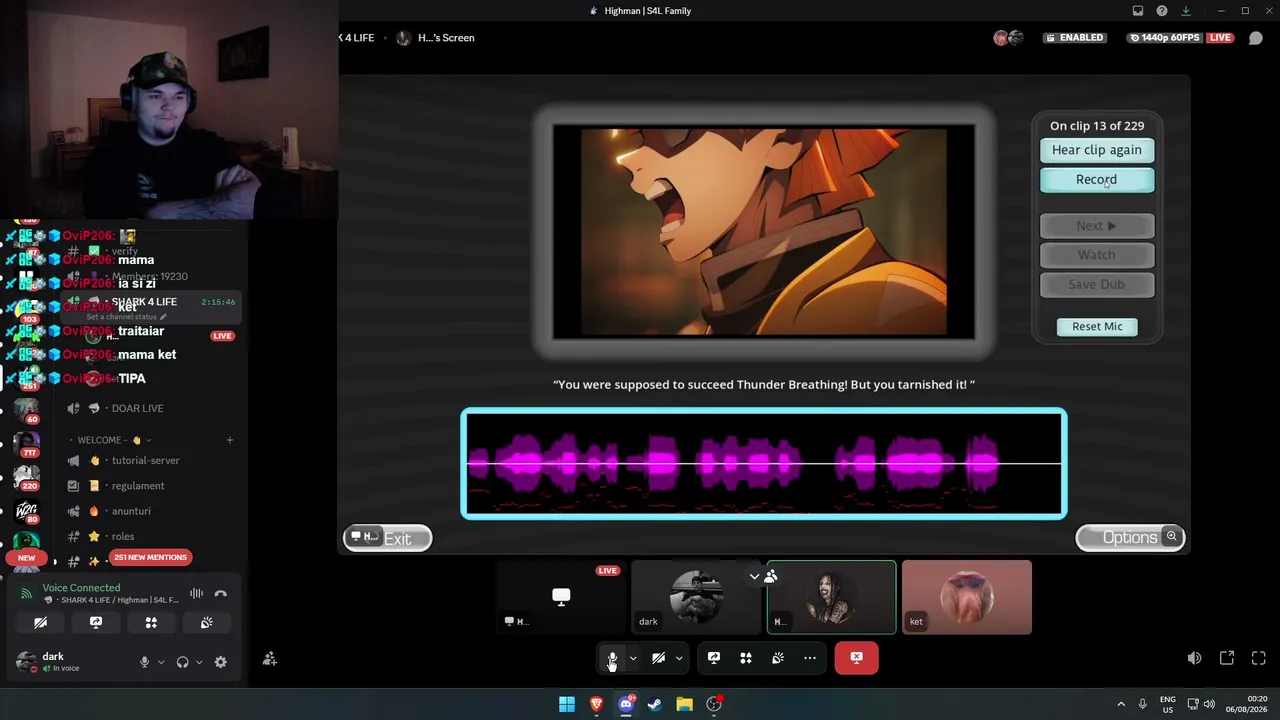Open User Settings gear
Viewport: 1280px width, 720px height.
(221, 662)
